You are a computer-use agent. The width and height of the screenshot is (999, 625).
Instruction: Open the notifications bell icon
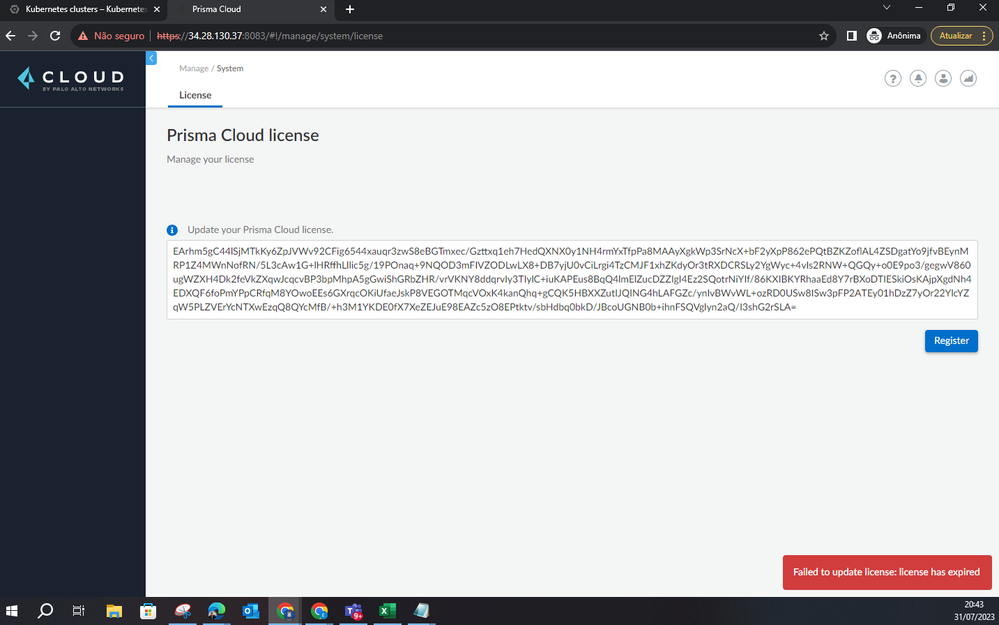917,78
